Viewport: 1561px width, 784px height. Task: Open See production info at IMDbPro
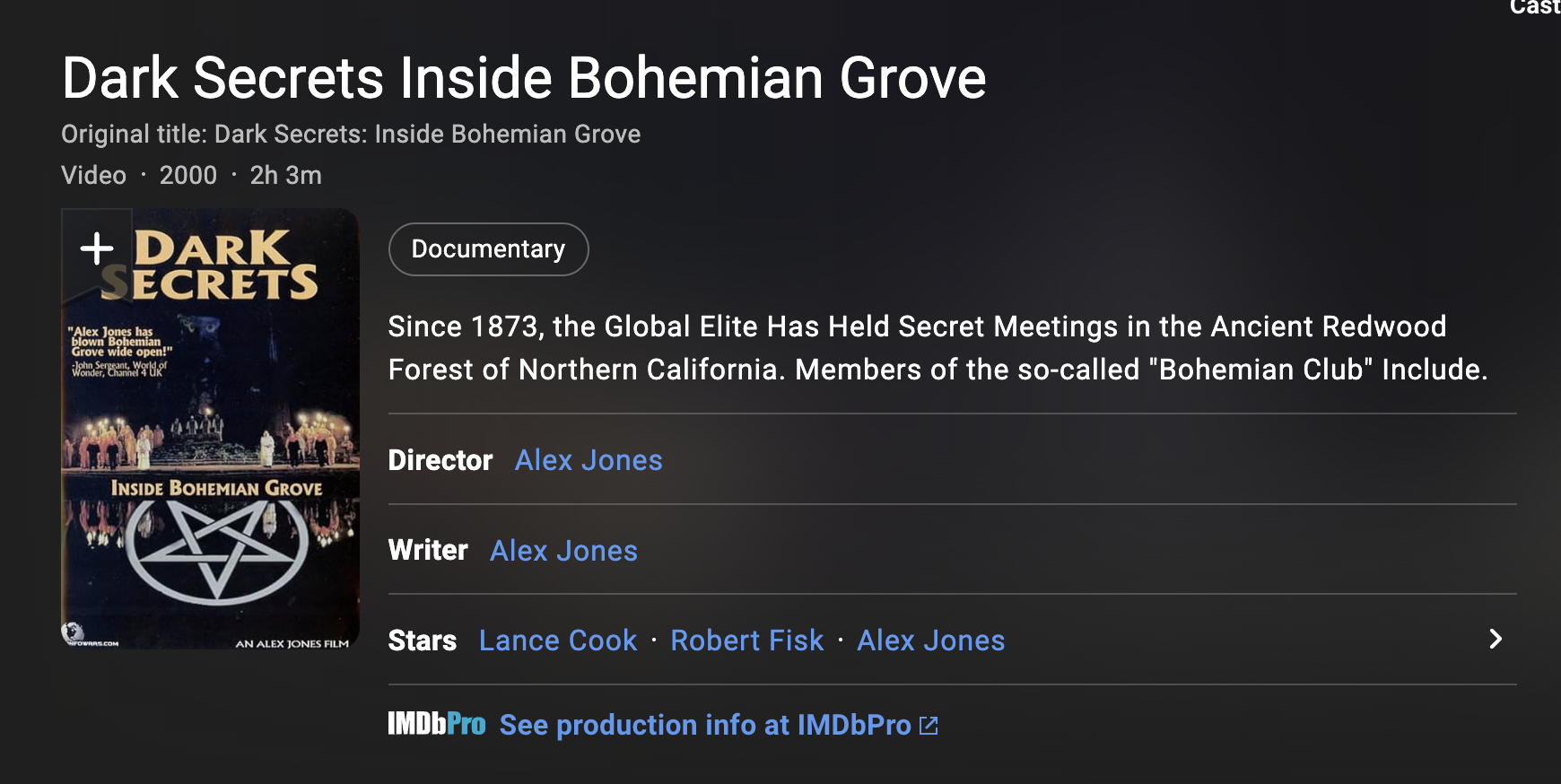pyautogui.click(x=705, y=725)
